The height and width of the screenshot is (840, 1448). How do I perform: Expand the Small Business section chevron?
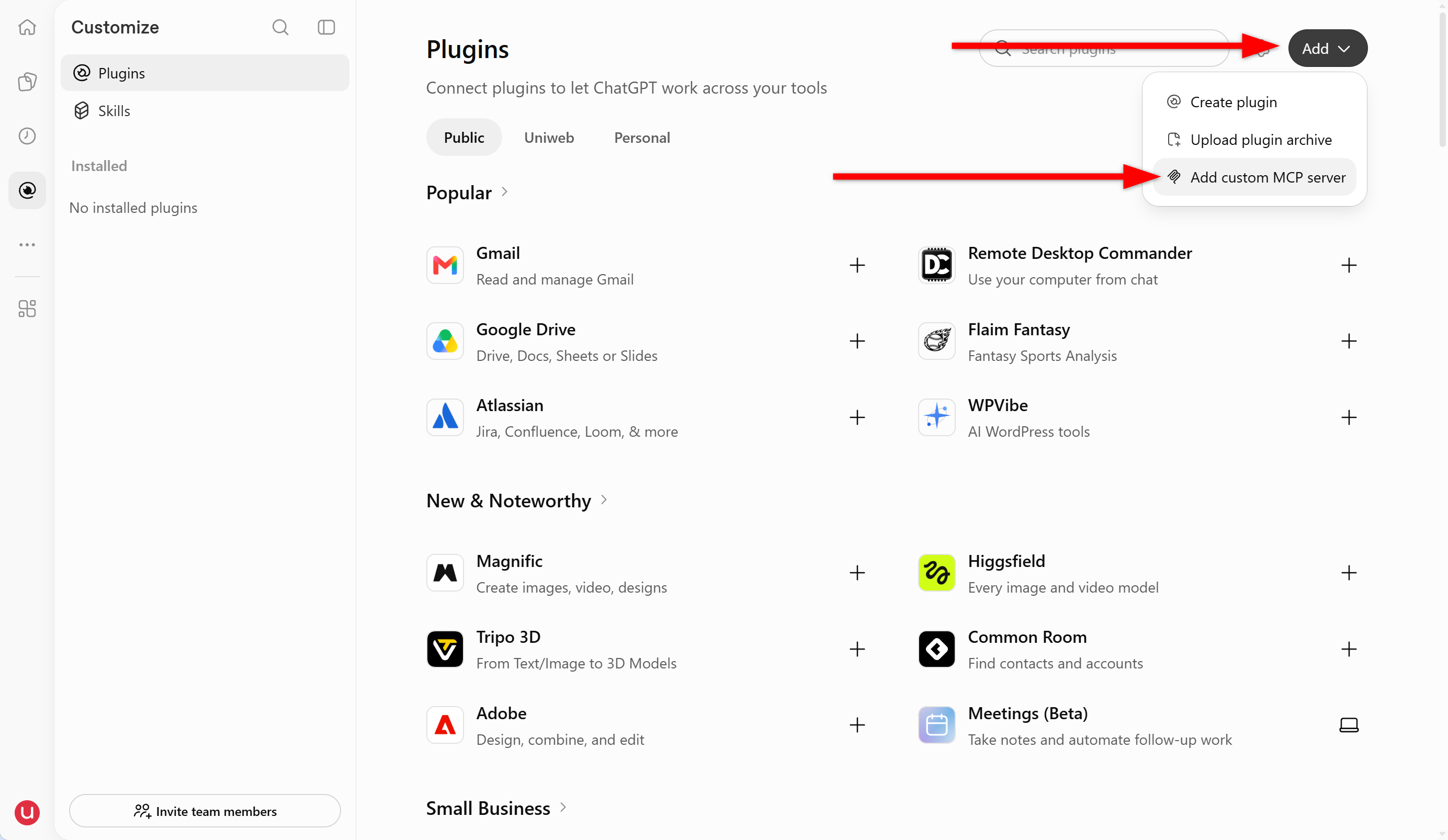pos(563,807)
